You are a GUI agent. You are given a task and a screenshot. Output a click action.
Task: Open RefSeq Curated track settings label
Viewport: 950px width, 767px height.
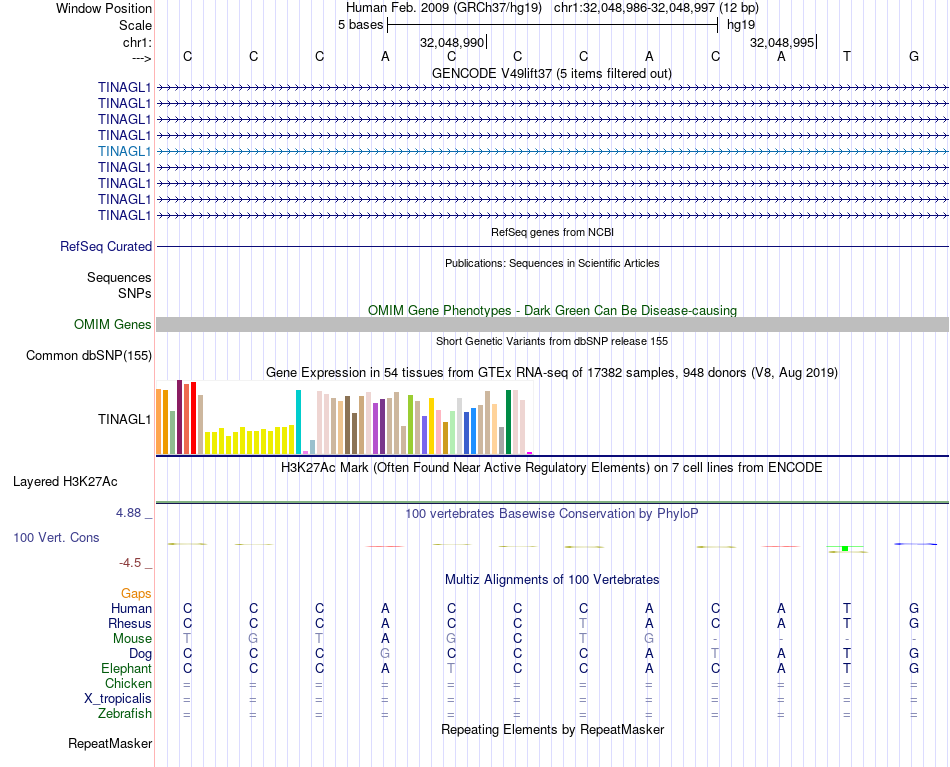pyautogui.click(x=106, y=246)
